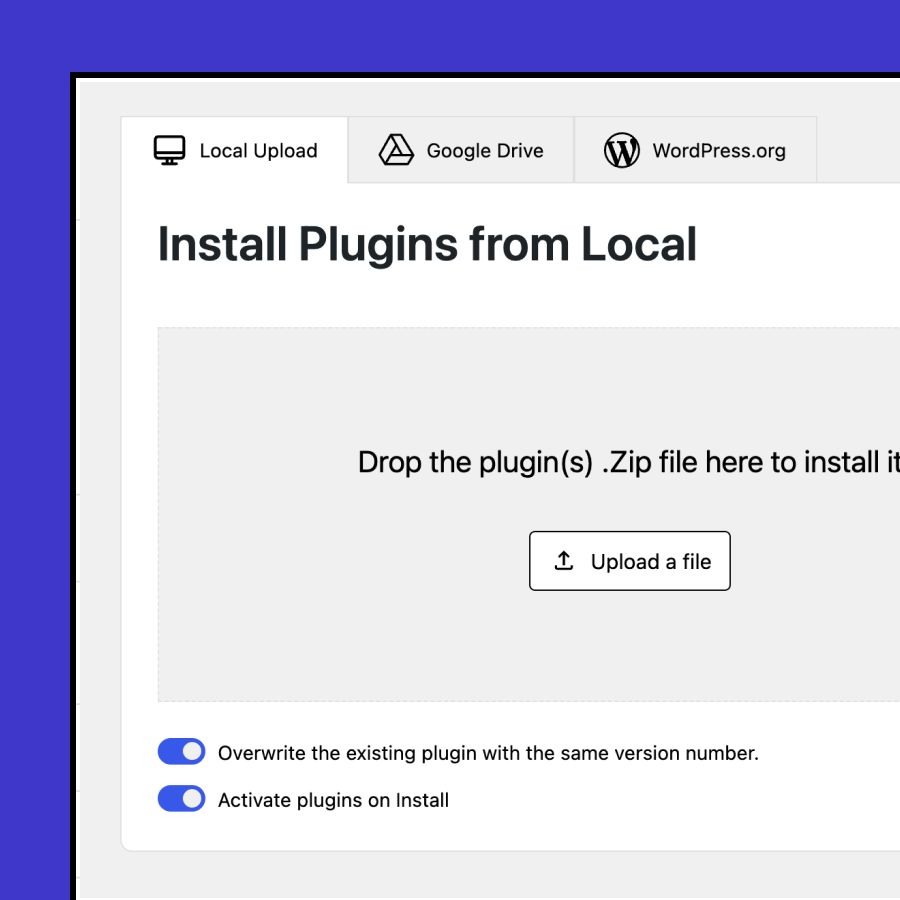The width and height of the screenshot is (900, 900).
Task: Click the monitor icon on Local Upload tab
Action: (170, 151)
